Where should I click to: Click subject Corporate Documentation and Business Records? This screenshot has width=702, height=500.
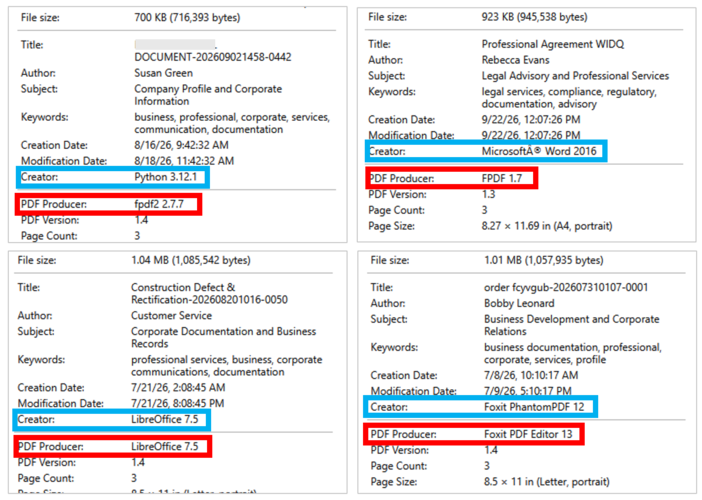pos(223,338)
